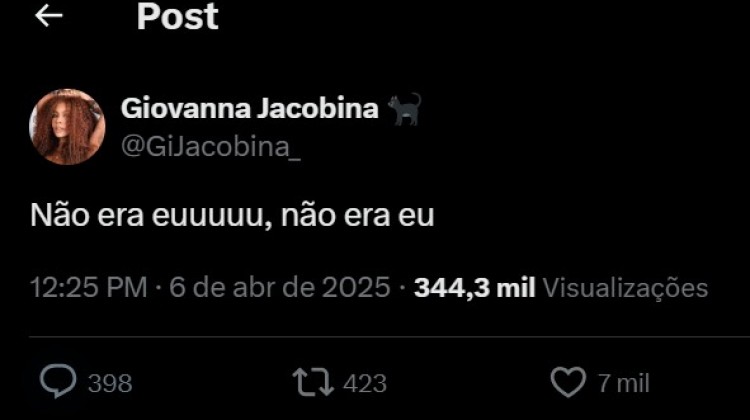View the 398 replies count
The height and width of the screenshot is (420, 750).
pyautogui.click(x=110, y=384)
